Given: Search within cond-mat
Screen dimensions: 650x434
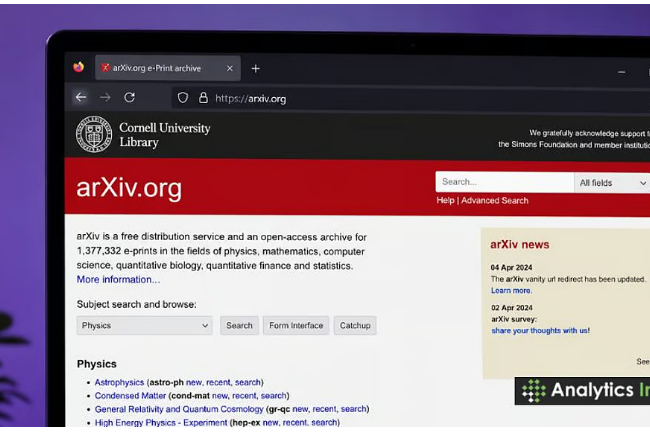Looking at the screenshot, I should [274, 396].
